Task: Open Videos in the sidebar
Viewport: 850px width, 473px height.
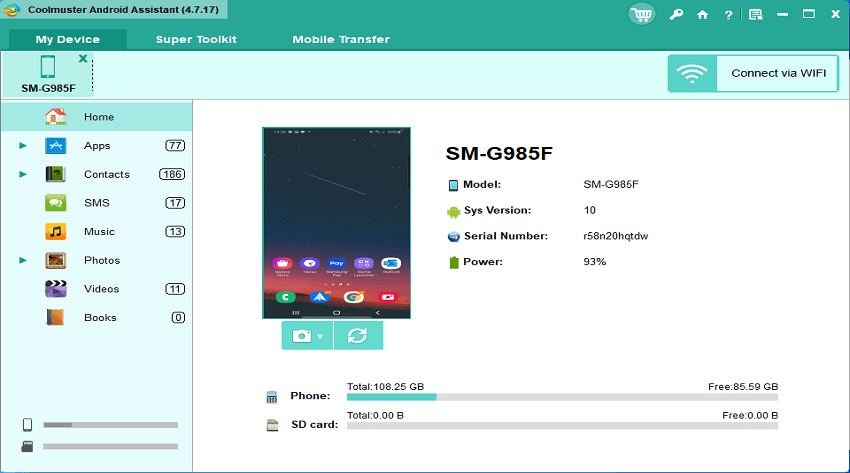Action: [x=101, y=289]
